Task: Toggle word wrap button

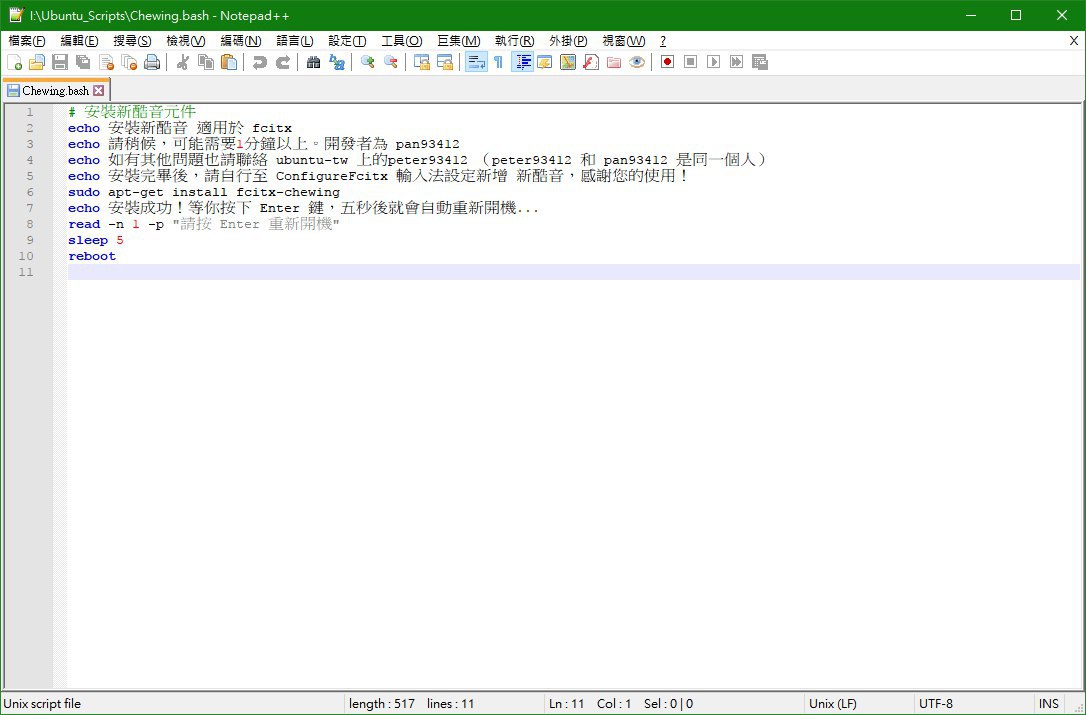Action: [476, 62]
